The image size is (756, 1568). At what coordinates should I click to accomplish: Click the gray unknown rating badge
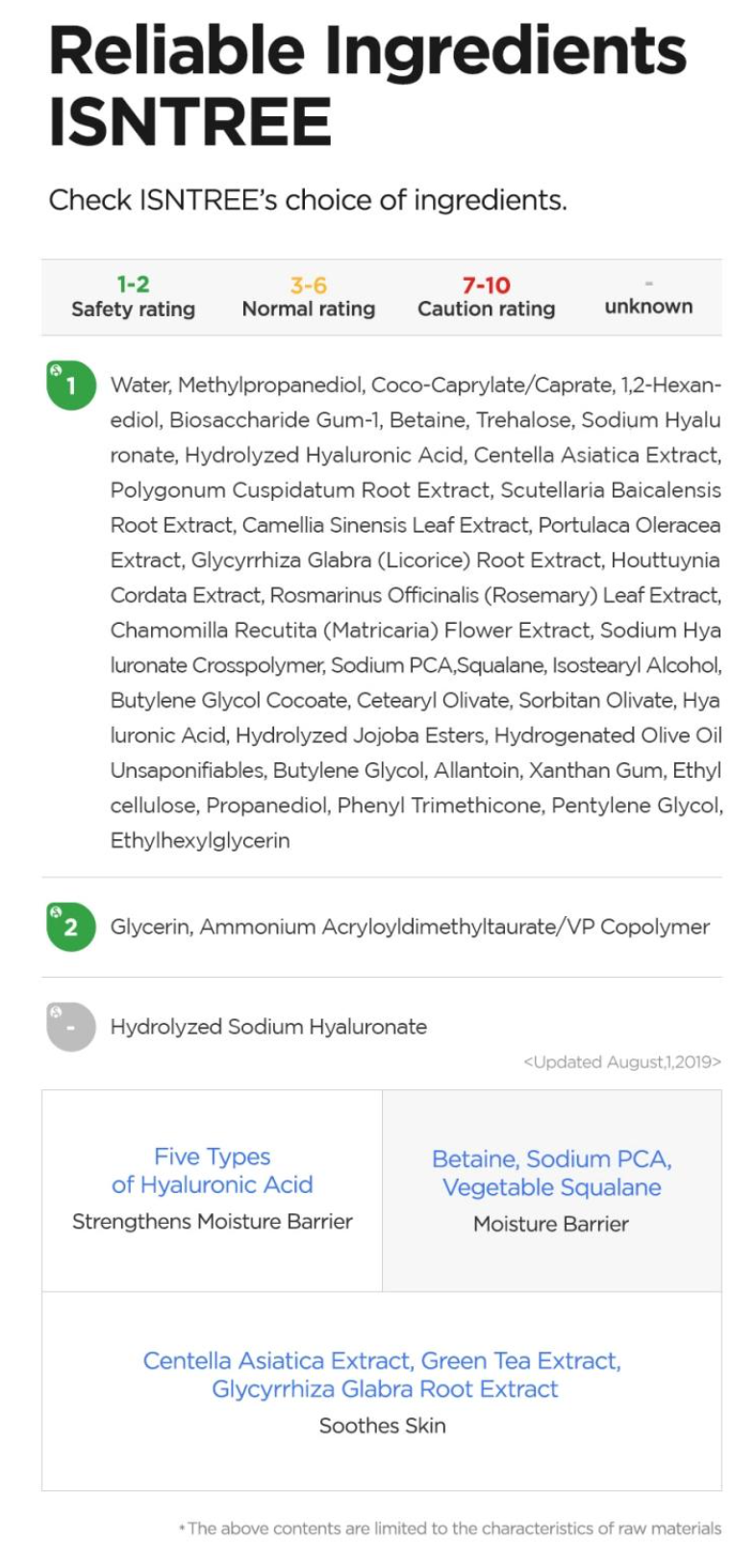click(x=70, y=1027)
